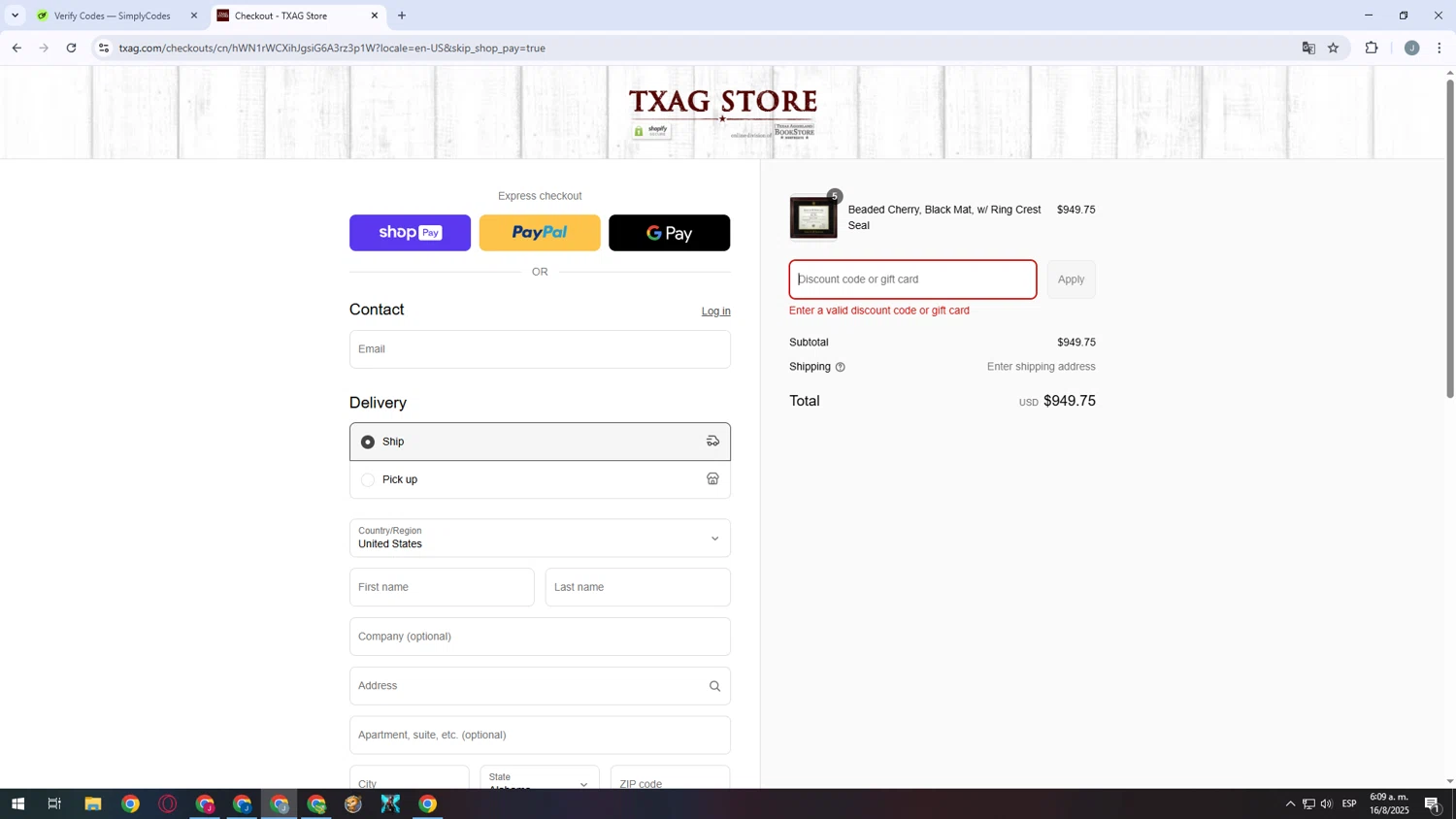Click the shipping info help icon
Viewport: 1456px width, 819px height.
pyautogui.click(x=841, y=367)
